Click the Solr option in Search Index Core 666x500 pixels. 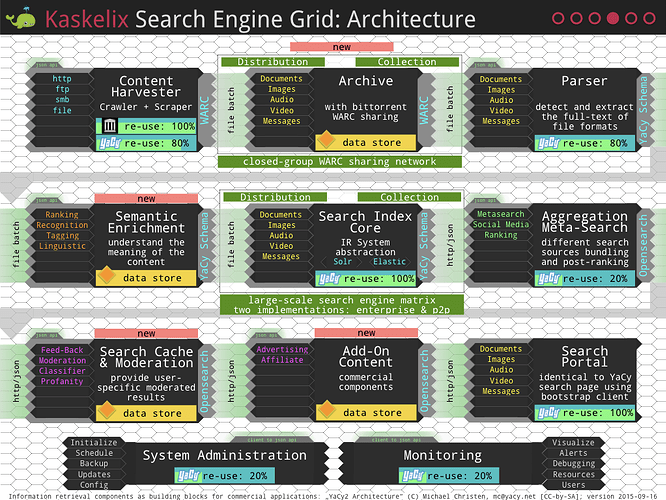[x=342, y=262]
